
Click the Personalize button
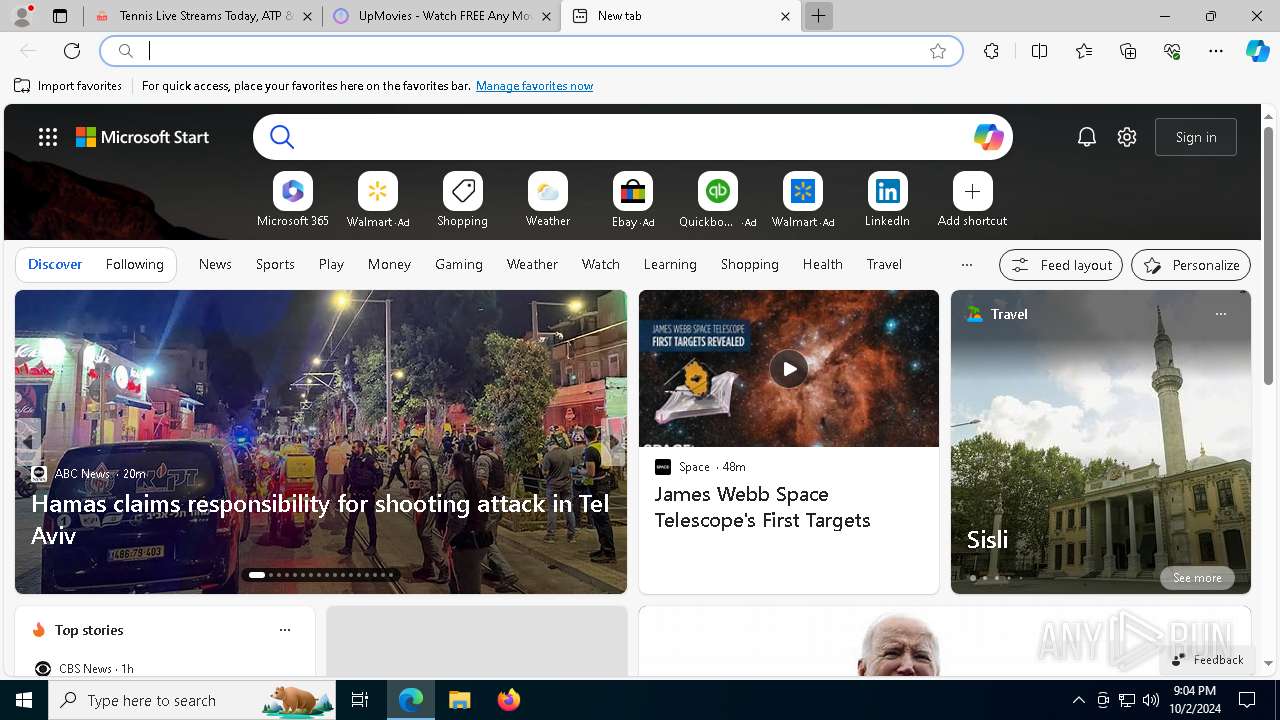pyautogui.click(x=1191, y=265)
